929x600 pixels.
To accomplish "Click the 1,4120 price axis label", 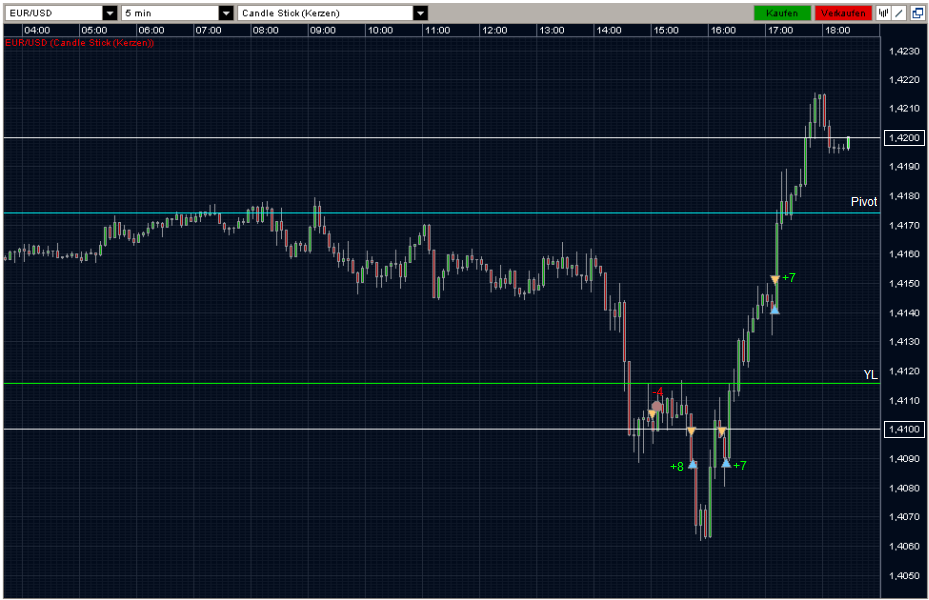I will pyautogui.click(x=904, y=371).
